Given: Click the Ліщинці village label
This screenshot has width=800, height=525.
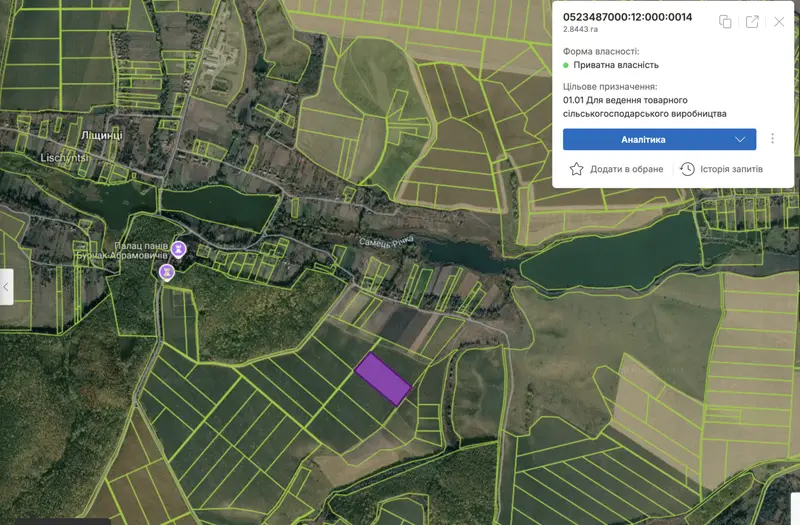Looking at the screenshot, I should (x=102, y=135).
